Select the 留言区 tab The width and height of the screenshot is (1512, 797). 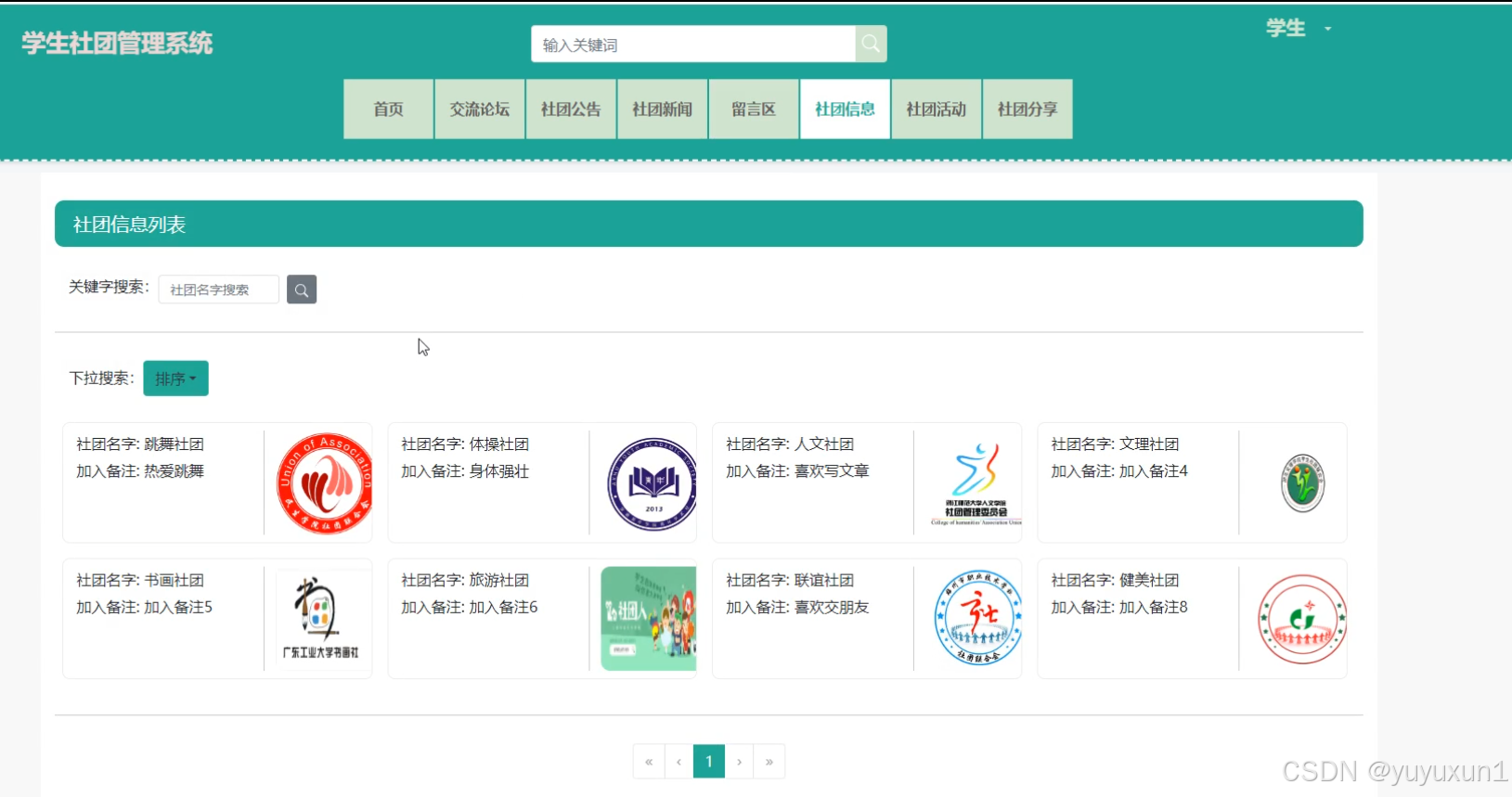[754, 109]
